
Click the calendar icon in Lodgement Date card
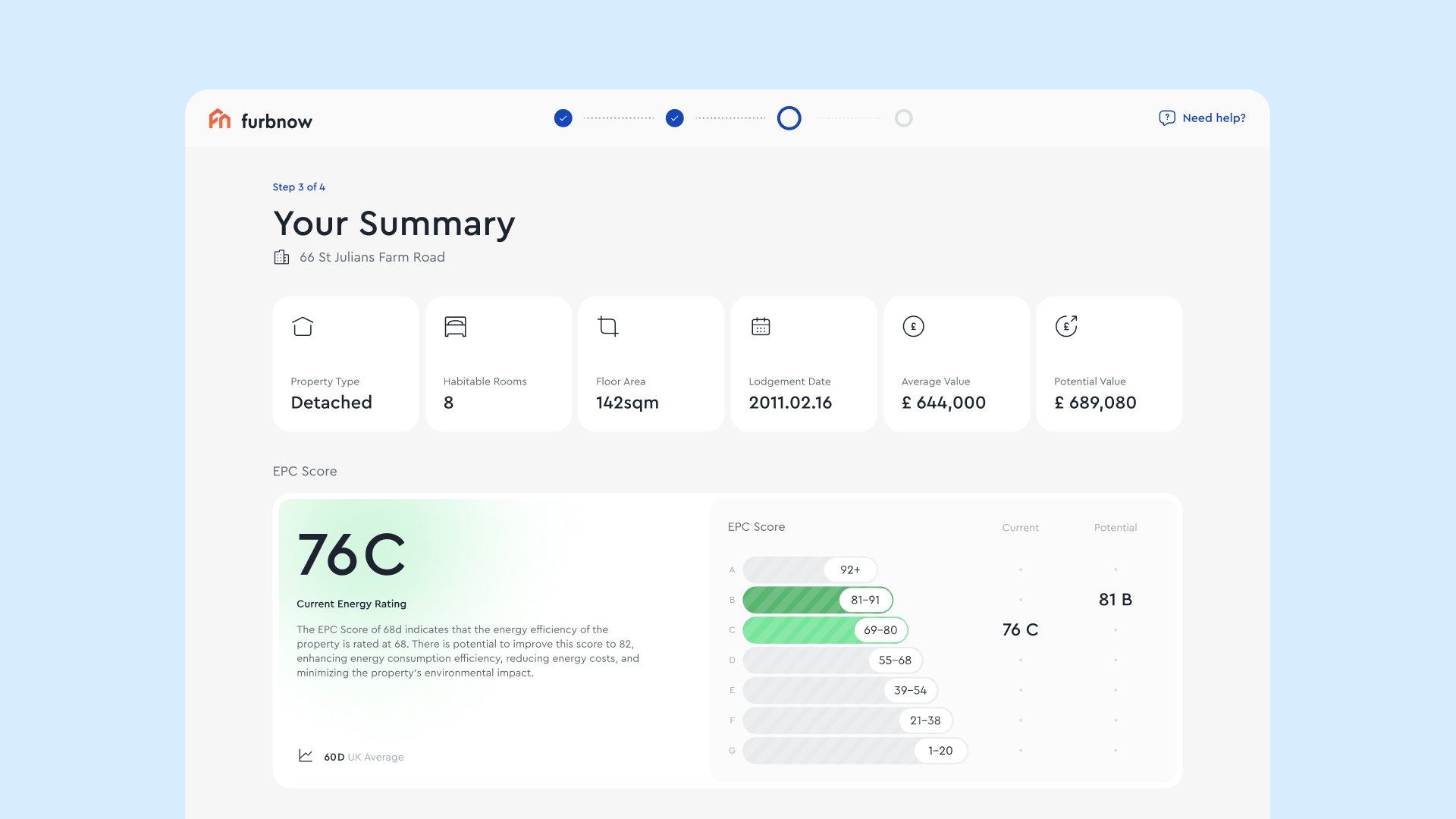[x=761, y=326]
